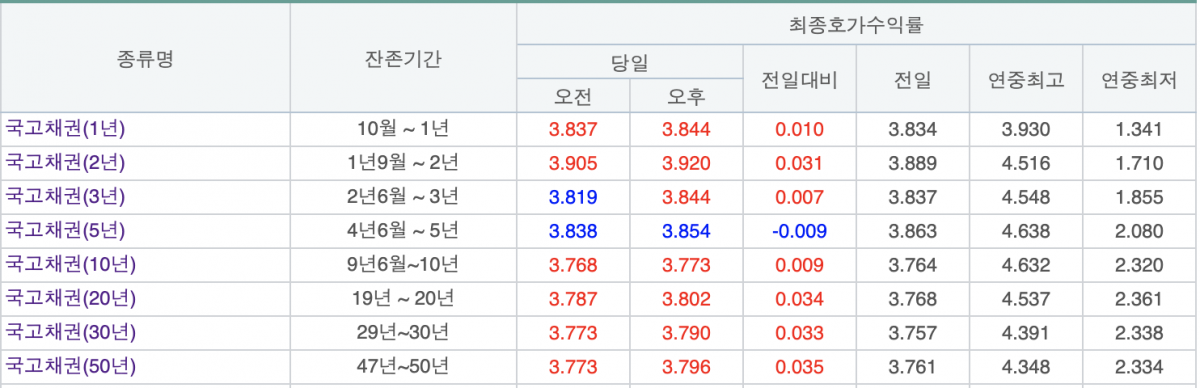This screenshot has height=388, width=1200.
Task: Open the 국고채권(50년) link
Action: (x=70, y=366)
